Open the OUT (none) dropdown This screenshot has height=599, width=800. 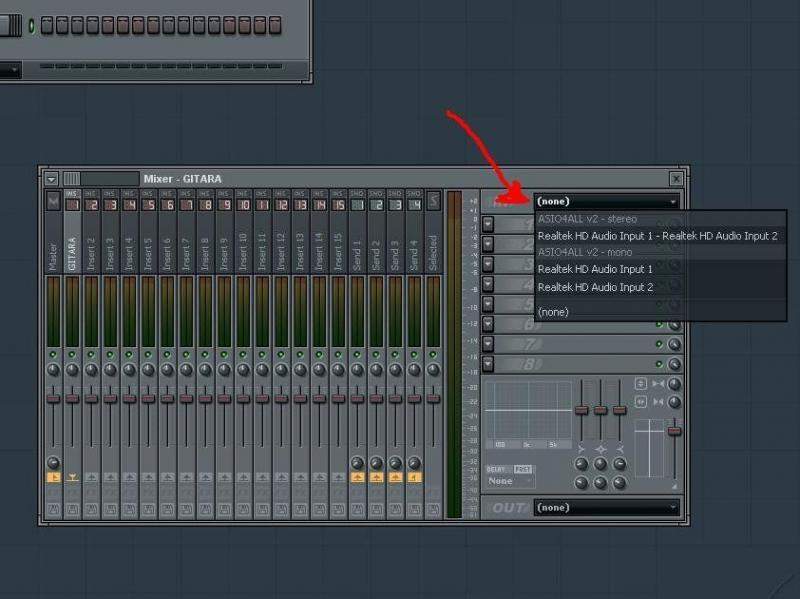(x=606, y=507)
